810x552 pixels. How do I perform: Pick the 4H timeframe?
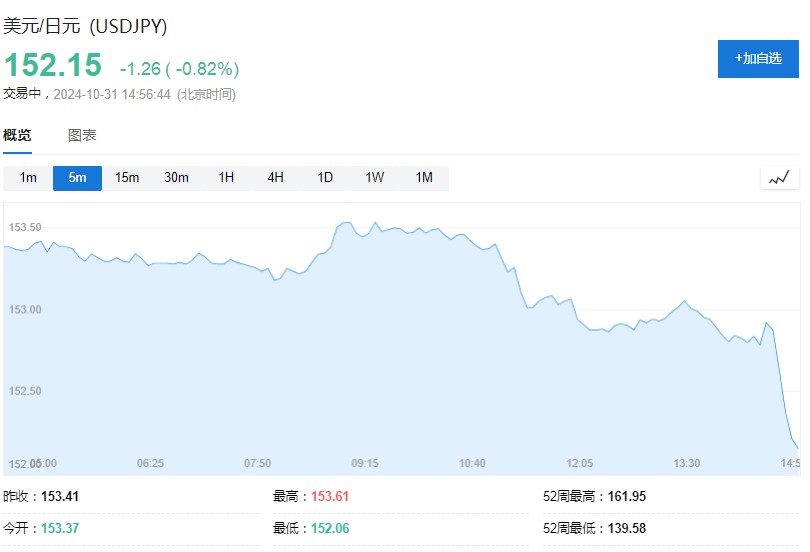point(275,178)
